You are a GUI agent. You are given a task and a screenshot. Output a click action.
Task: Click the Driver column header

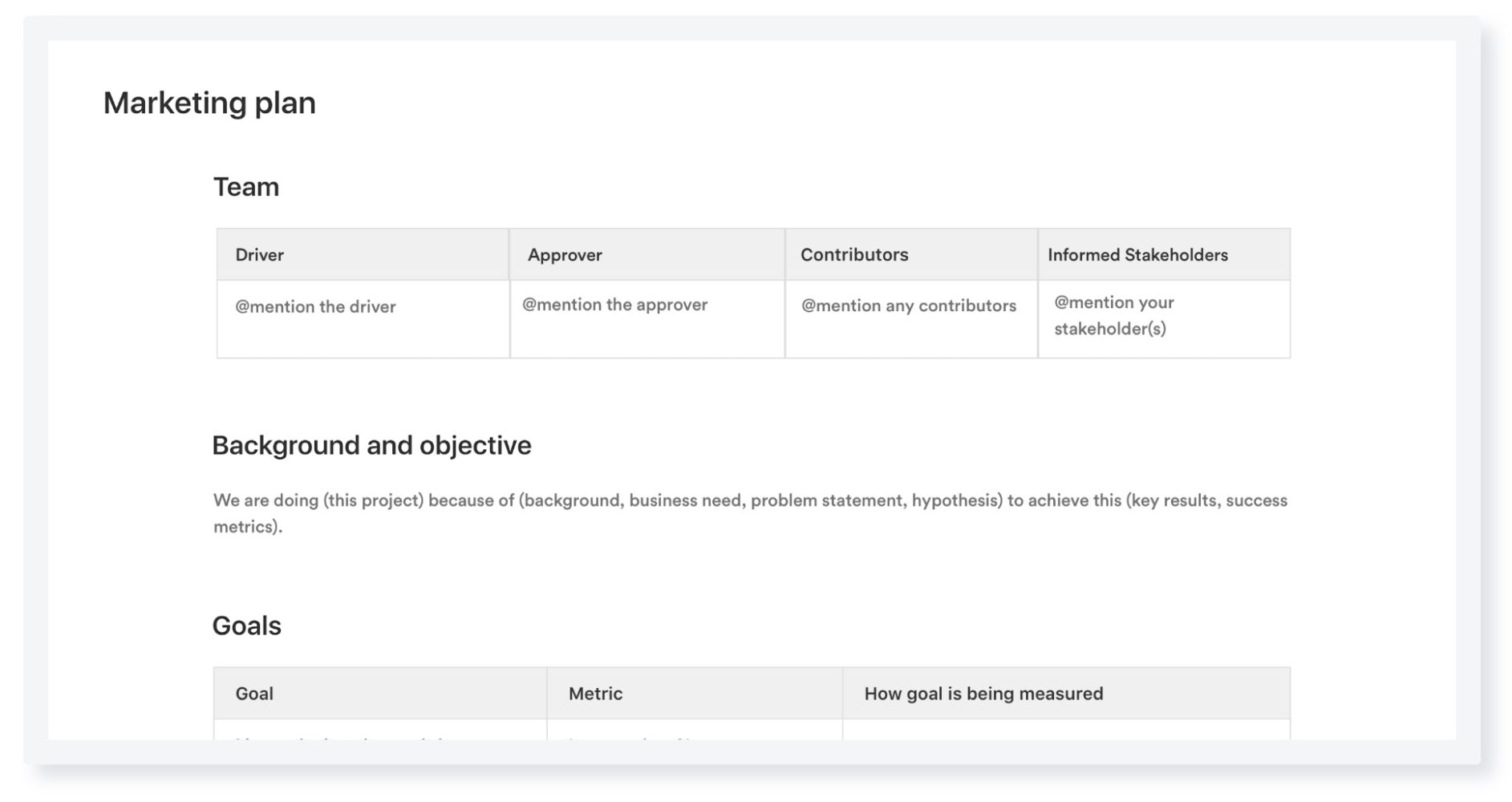(x=258, y=254)
